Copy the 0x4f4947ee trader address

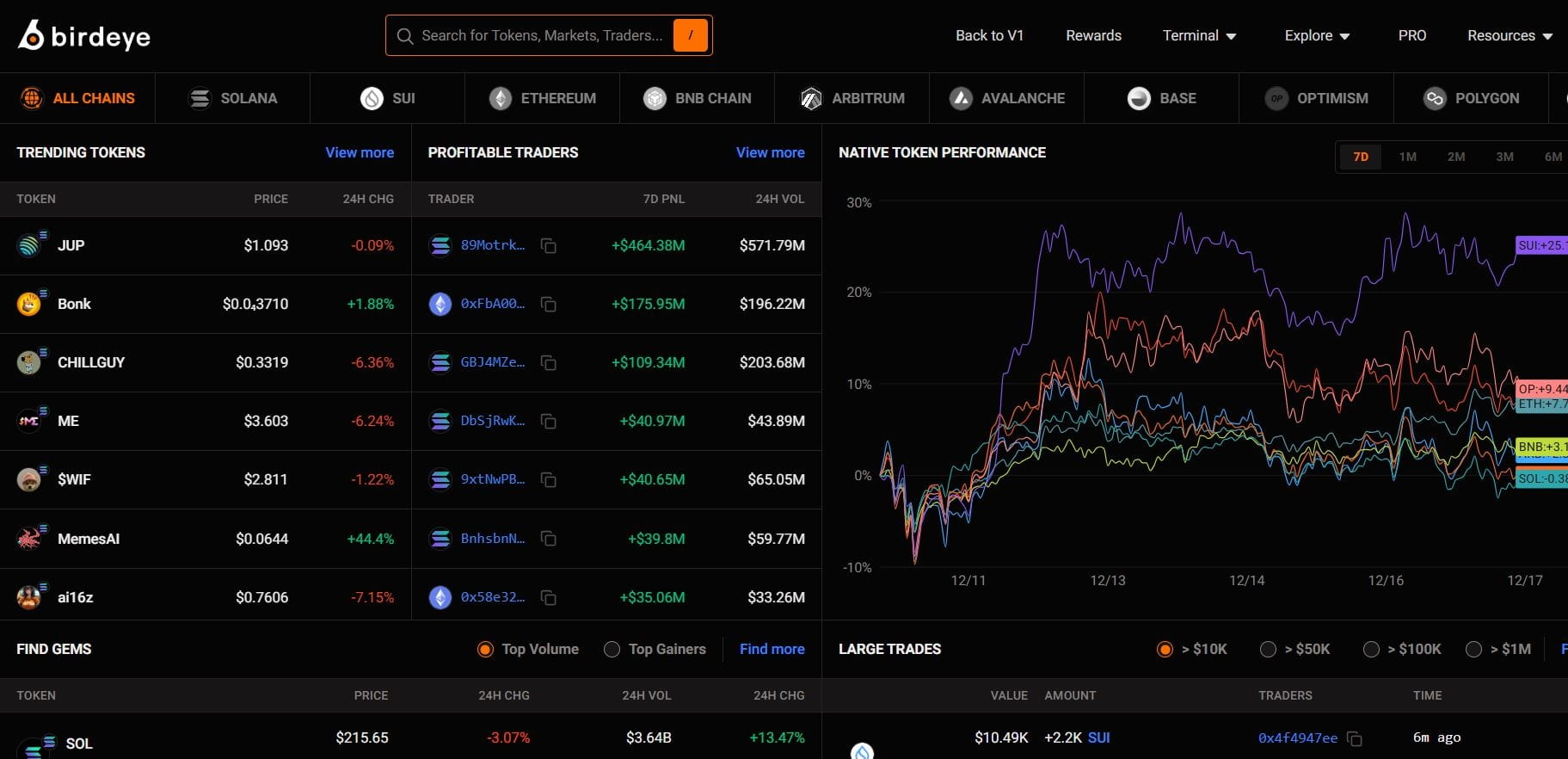click(1354, 738)
